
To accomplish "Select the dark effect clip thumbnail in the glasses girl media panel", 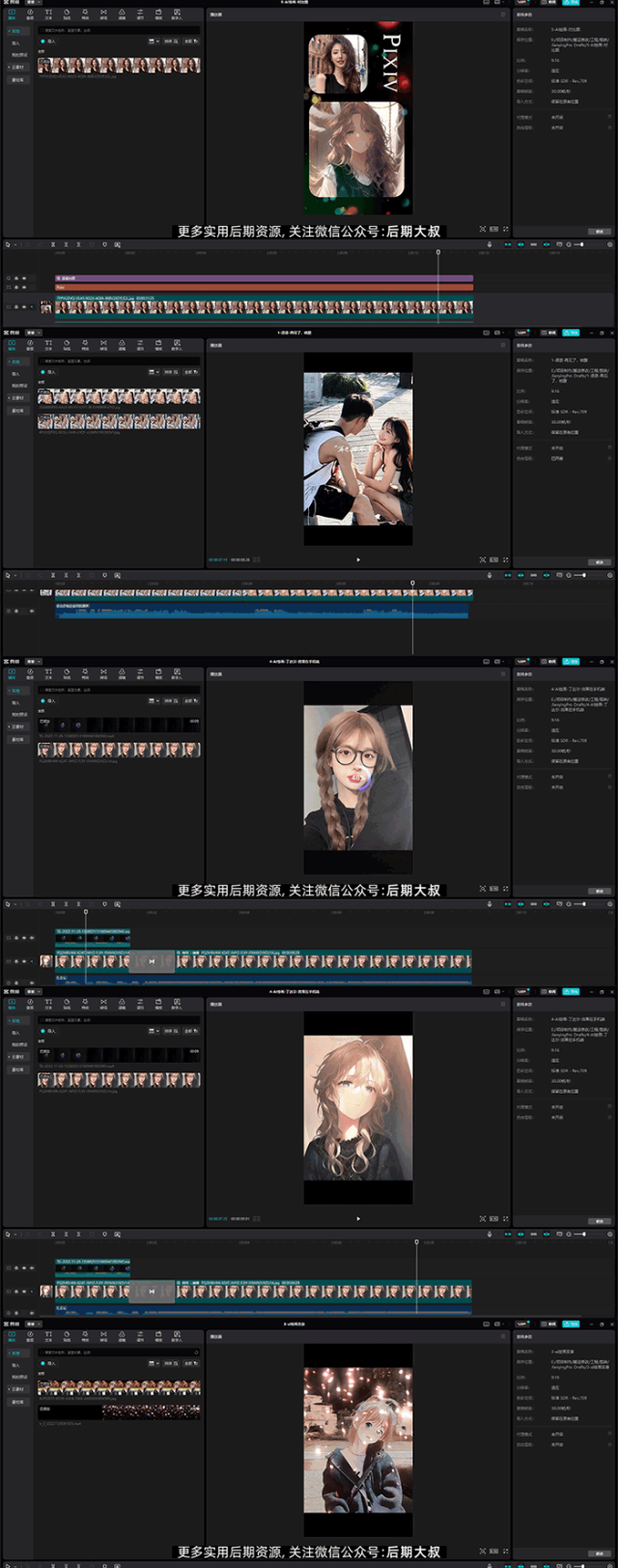I will pyautogui.click(x=119, y=724).
